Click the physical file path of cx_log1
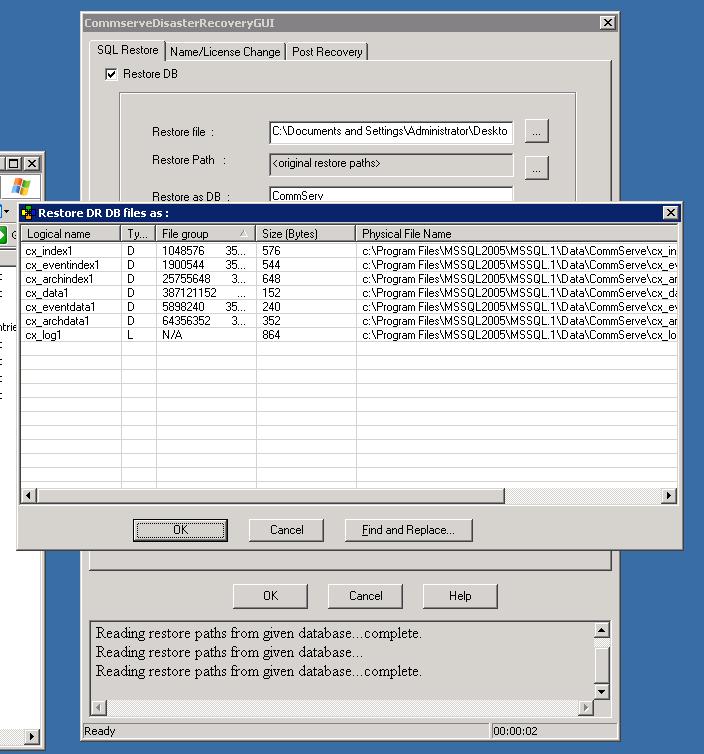This screenshot has height=754, width=704. [x=519, y=335]
